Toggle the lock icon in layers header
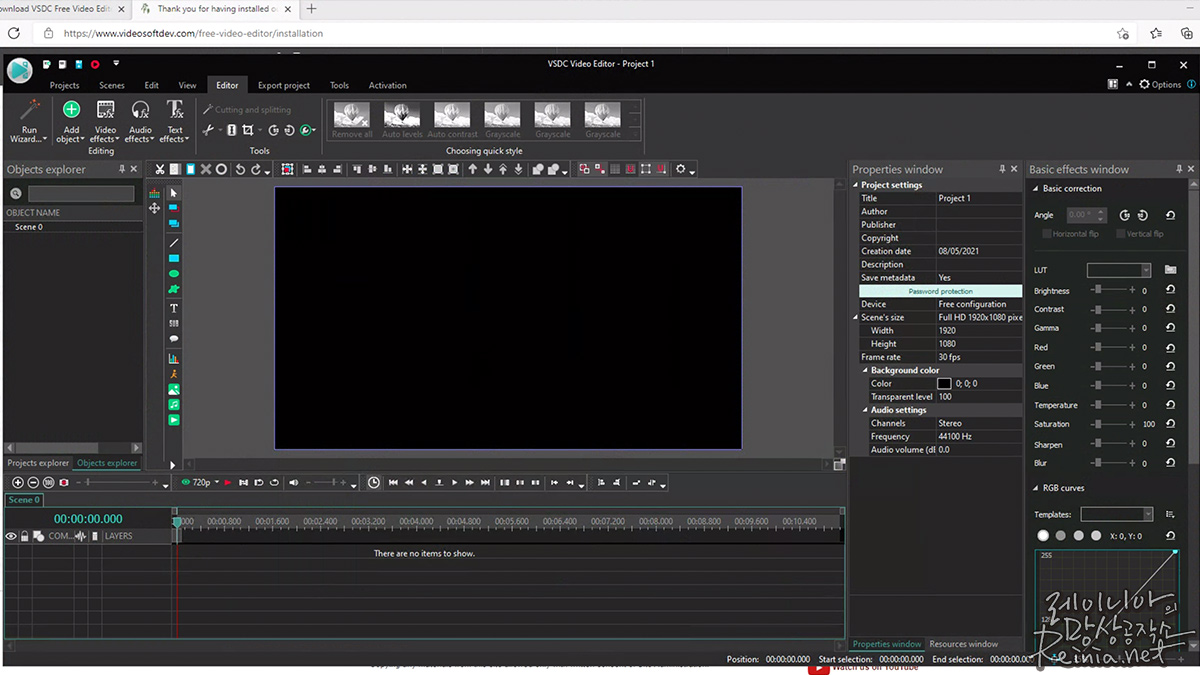Viewport: 1200px width, 675px height. (25, 537)
